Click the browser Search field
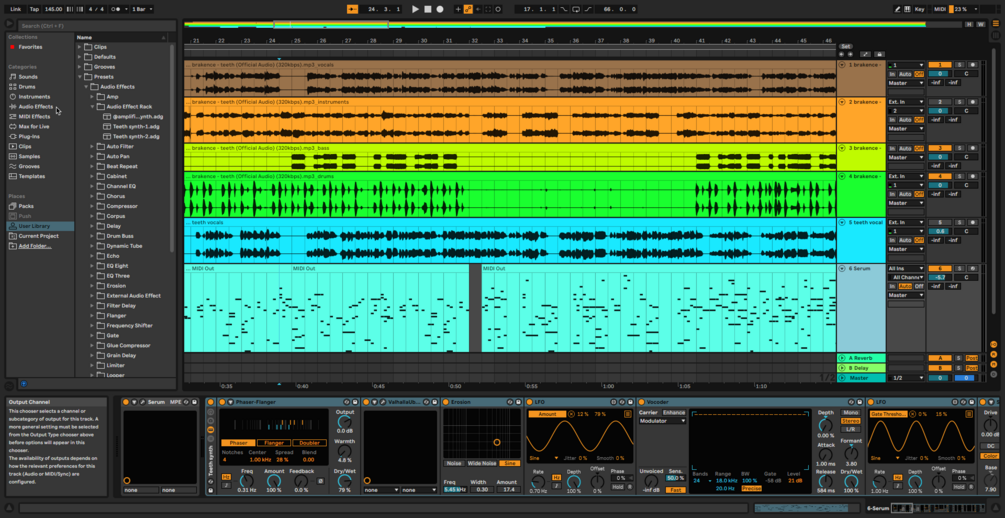Screen dimensions: 1005x518 click(96, 26)
